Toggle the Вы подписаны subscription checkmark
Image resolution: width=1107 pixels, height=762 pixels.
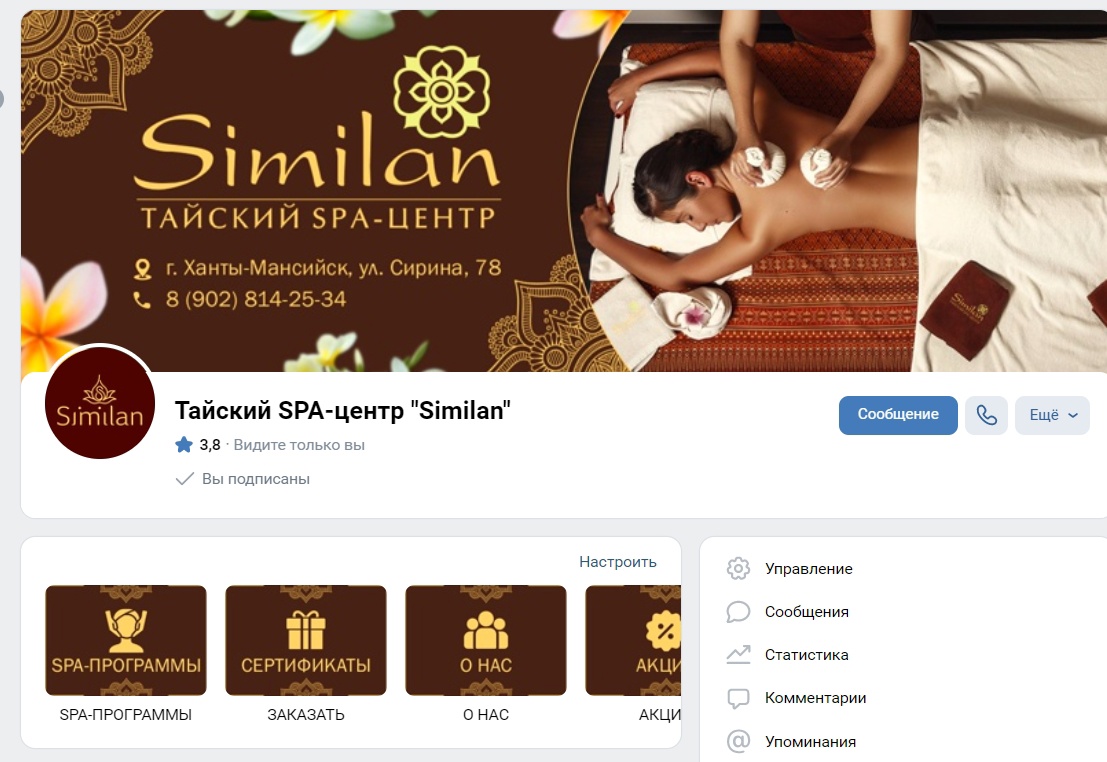click(184, 479)
